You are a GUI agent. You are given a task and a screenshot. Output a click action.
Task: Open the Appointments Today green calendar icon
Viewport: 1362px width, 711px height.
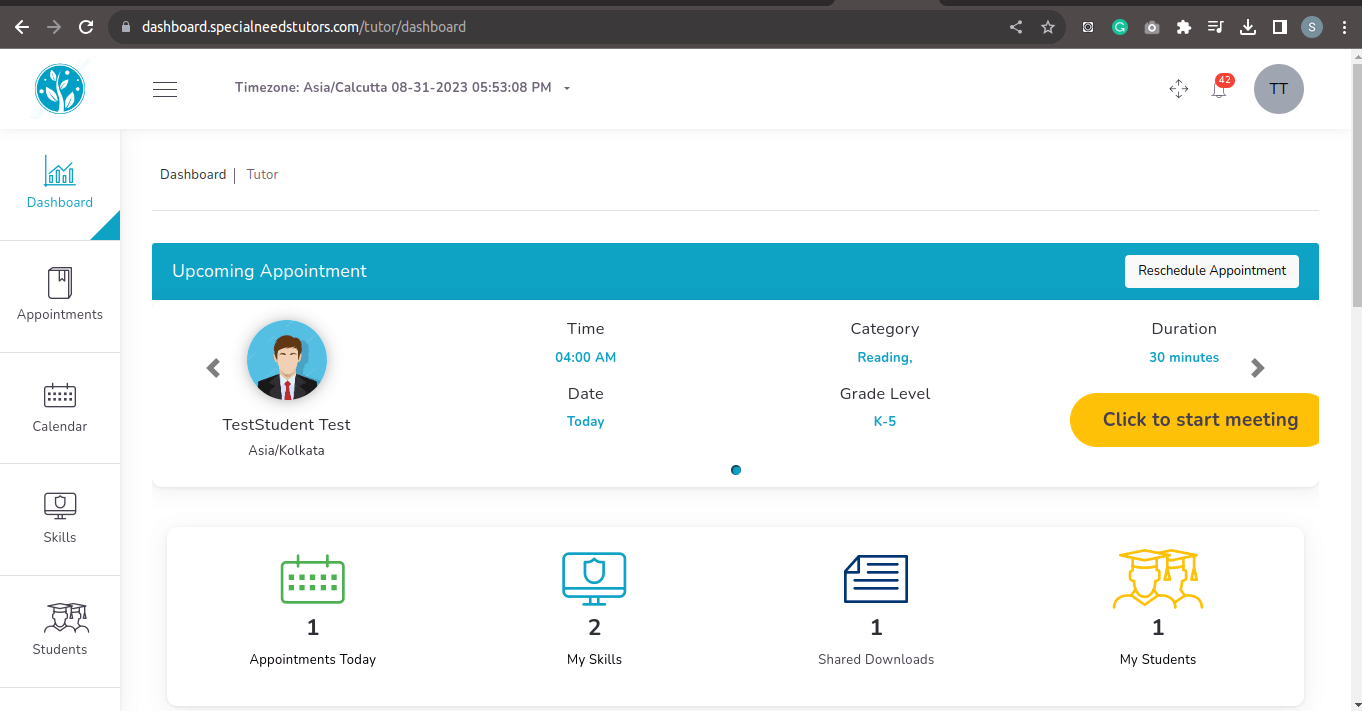[312, 579]
